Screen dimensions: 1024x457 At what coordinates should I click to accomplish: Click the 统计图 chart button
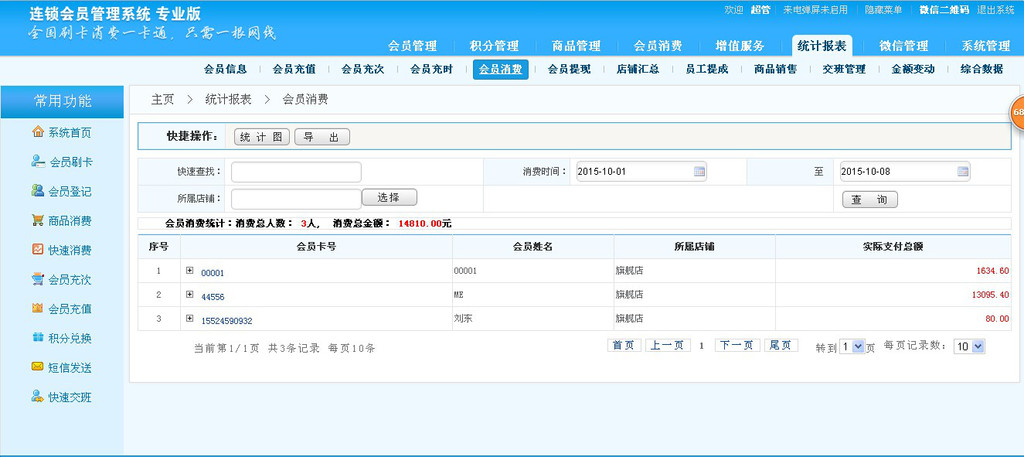point(262,137)
